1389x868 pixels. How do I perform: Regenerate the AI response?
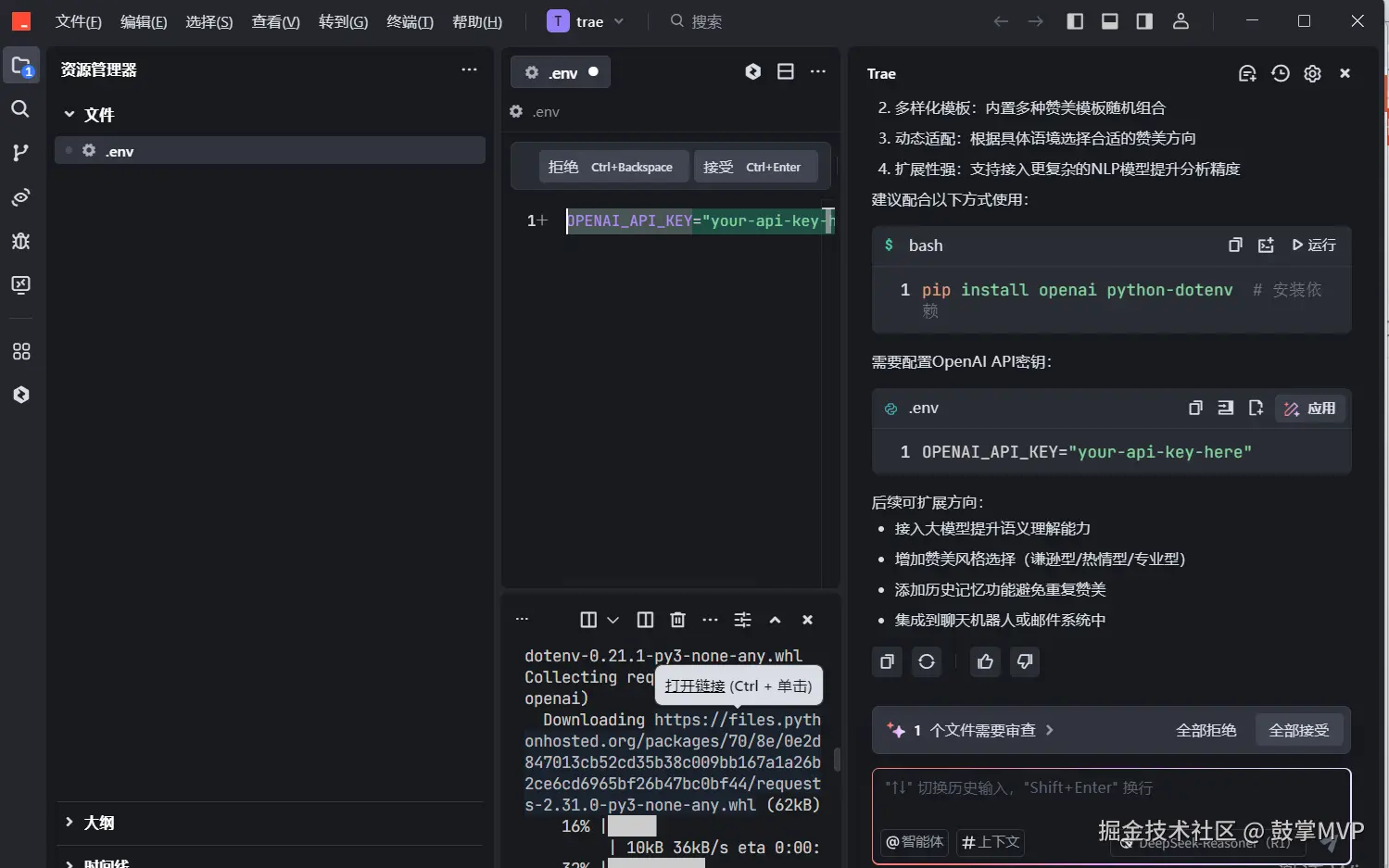pos(926,661)
